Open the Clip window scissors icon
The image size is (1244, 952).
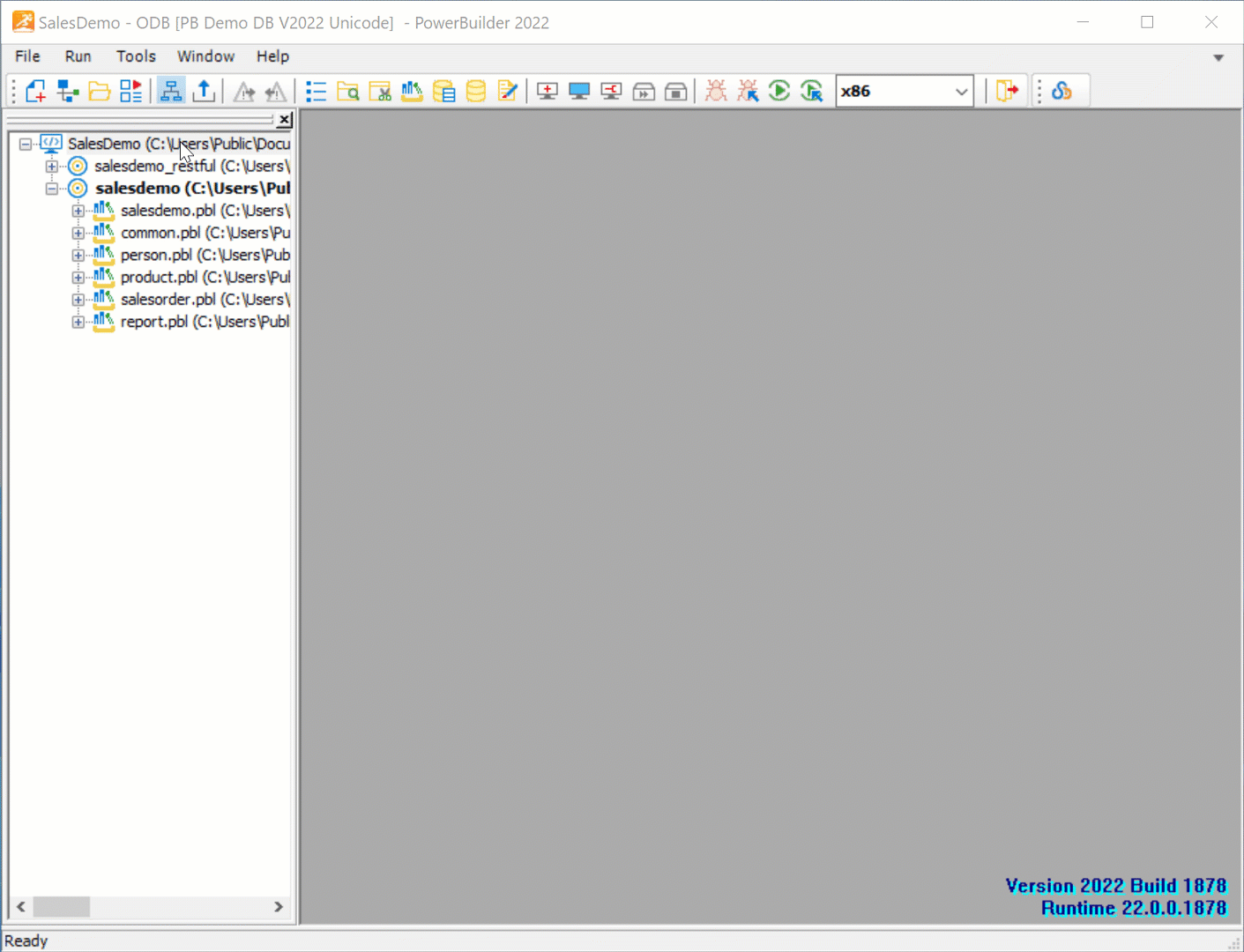(x=380, y=91)
